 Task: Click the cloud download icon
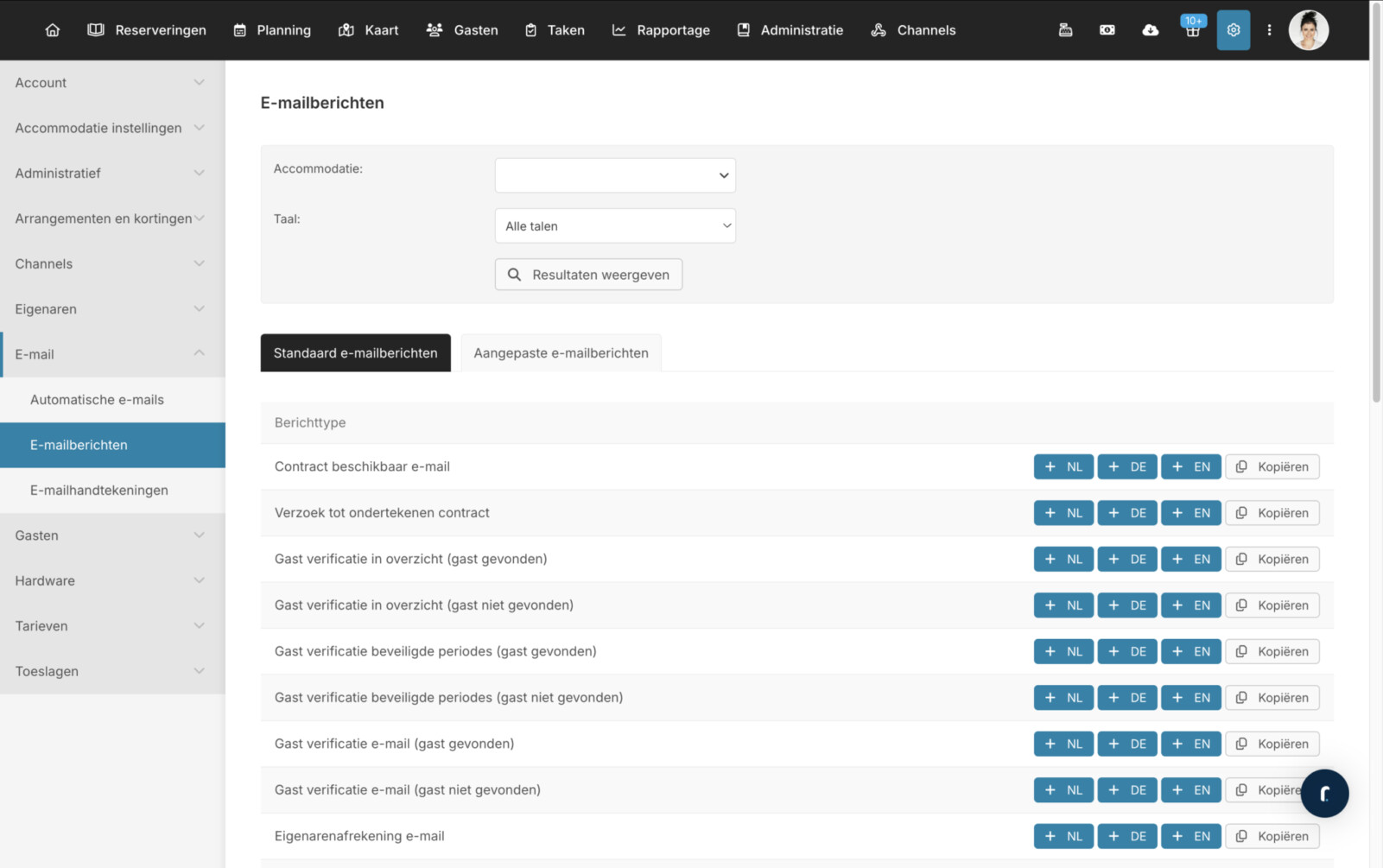(1150, 30)
